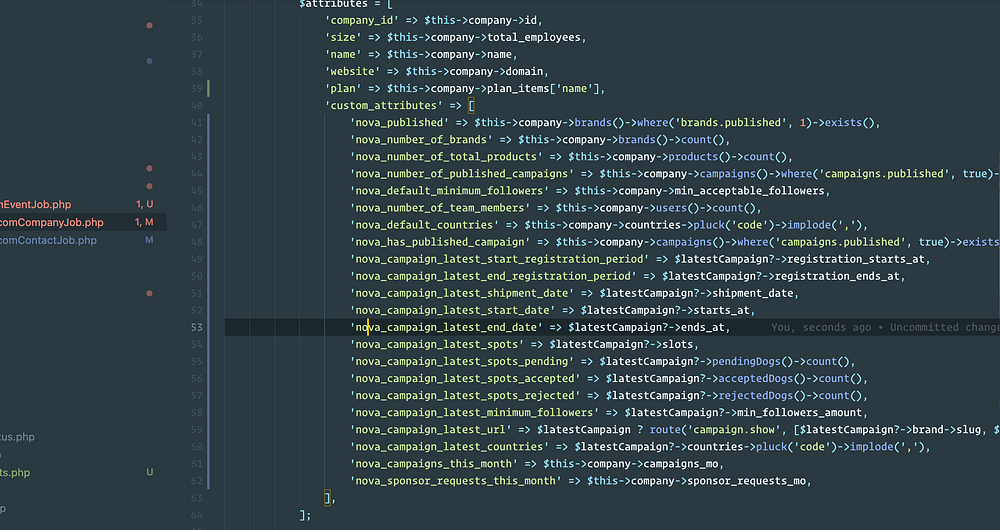Click ends_at property on line 53
The width and height of the screenshot is (1000, 530).
click(703, 327)
